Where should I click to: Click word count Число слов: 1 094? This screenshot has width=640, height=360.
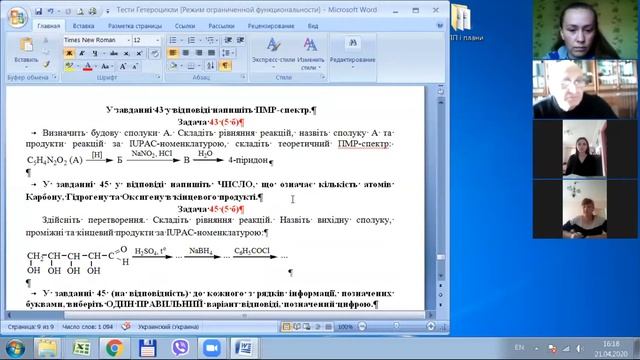[87, 327]
